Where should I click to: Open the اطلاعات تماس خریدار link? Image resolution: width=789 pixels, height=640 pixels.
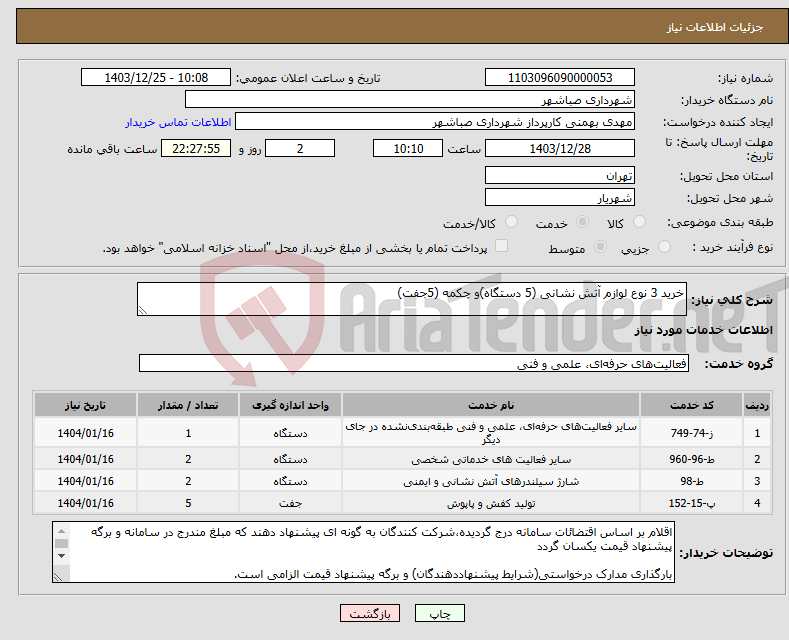178,122
